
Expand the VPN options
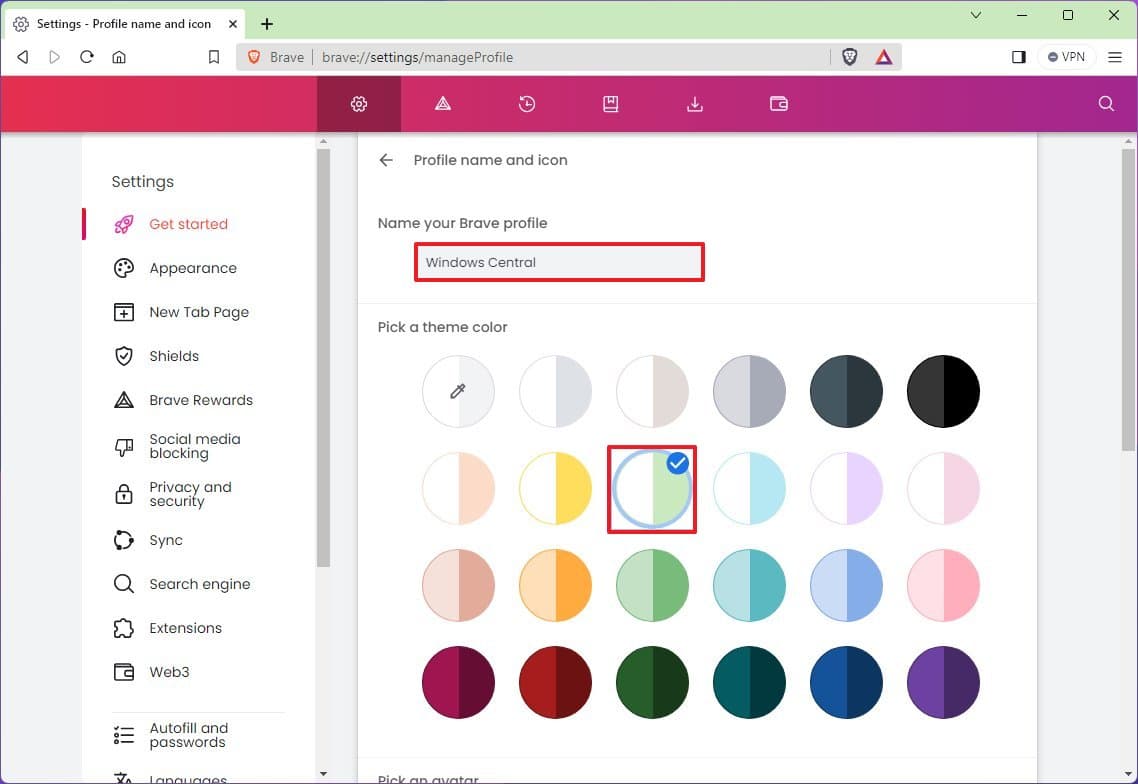(1066, 57)
